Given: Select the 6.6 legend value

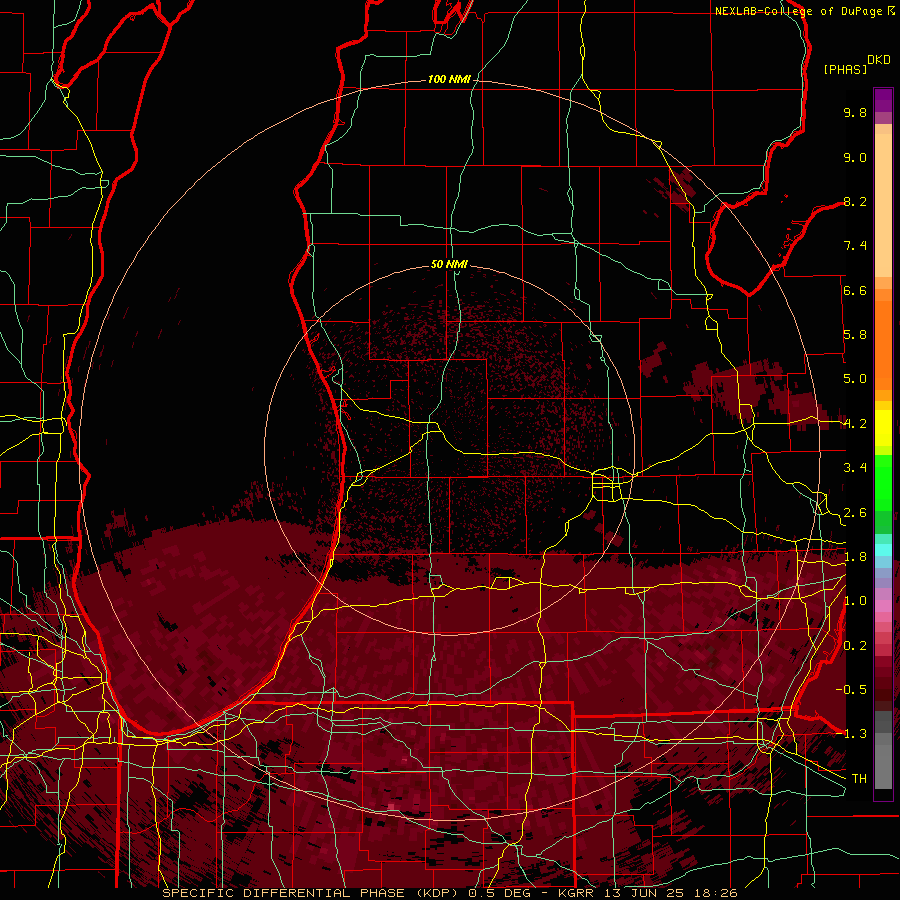Looking at the screenshot, I should (855, 290).
